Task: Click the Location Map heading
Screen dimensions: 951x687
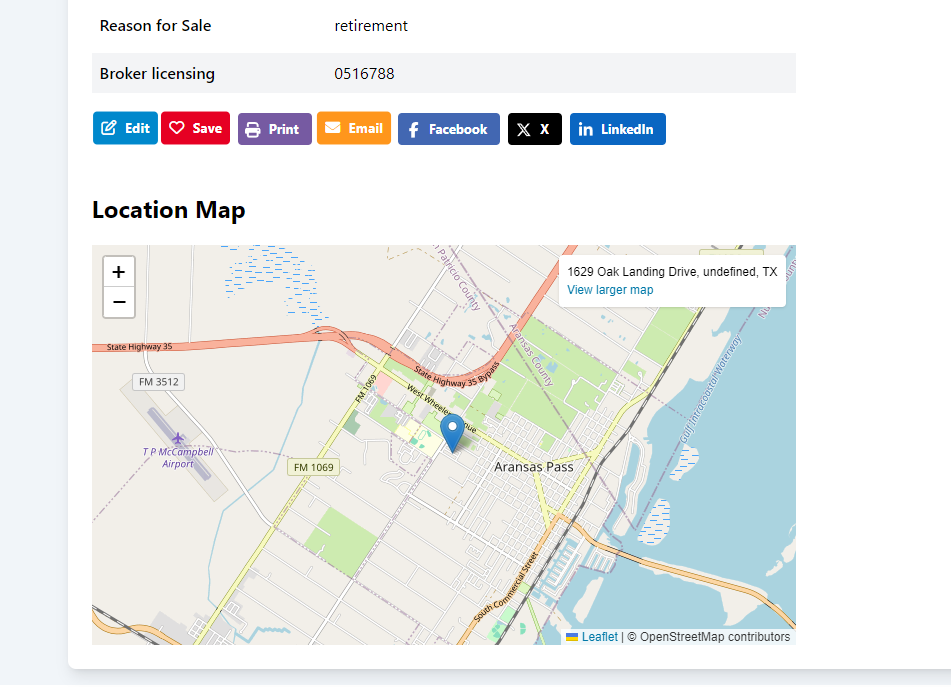Action: [168, 210]
